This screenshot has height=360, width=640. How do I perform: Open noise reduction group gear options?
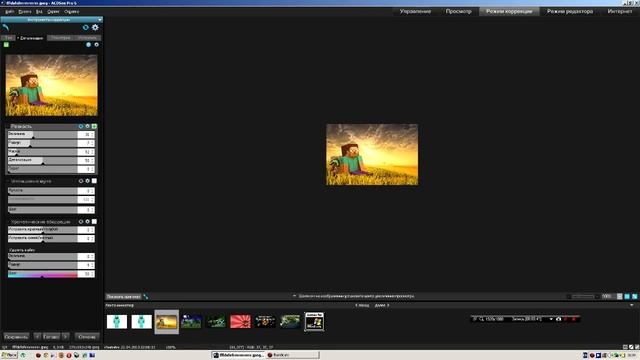point(87,181)
